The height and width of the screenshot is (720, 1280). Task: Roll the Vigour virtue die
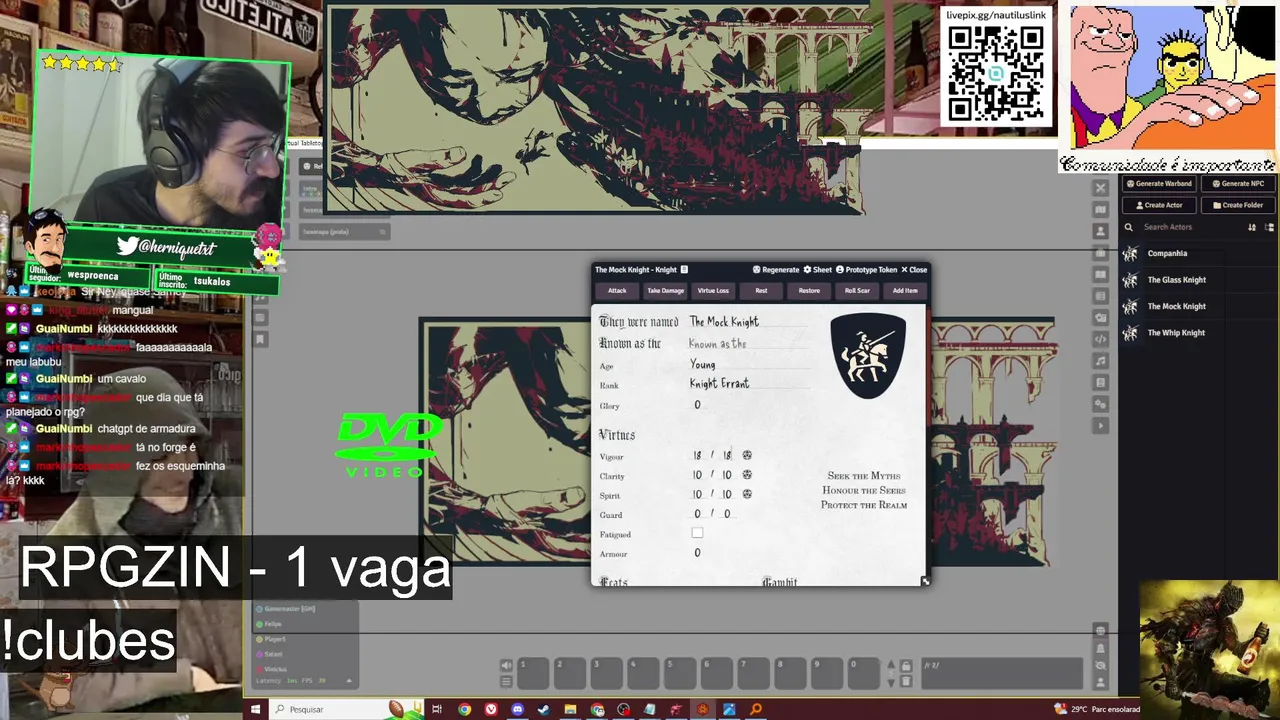pyautogui.click(x=747, y=455)
